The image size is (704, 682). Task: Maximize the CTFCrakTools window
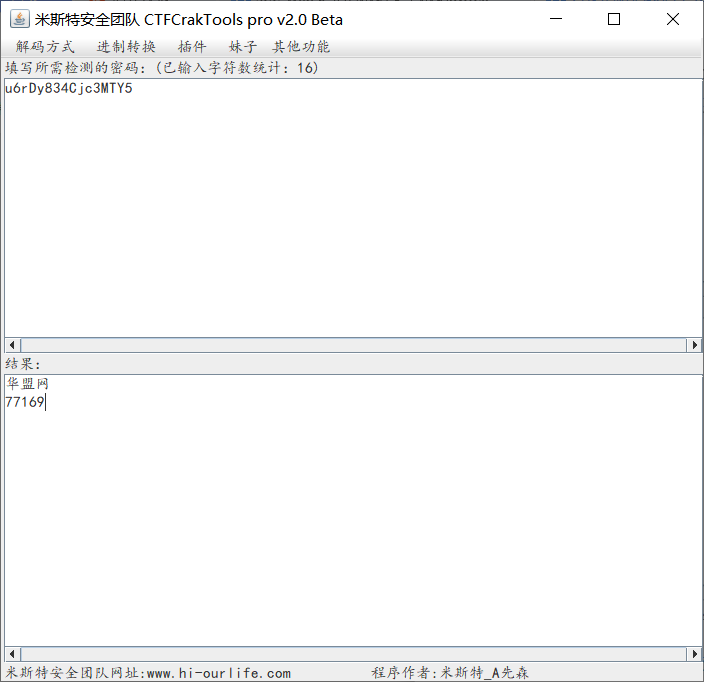pos(614,19)
